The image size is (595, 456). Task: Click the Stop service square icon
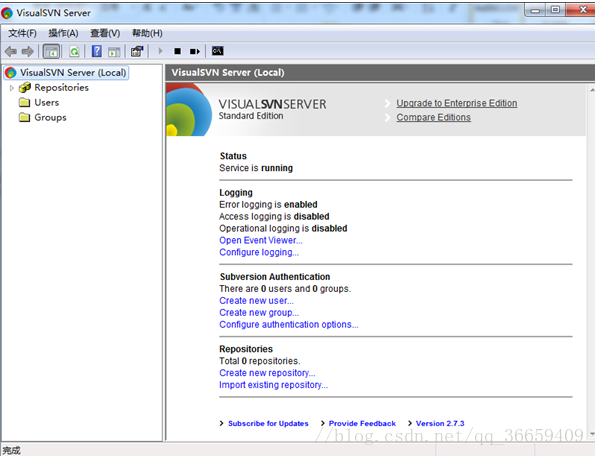[177, 51]
